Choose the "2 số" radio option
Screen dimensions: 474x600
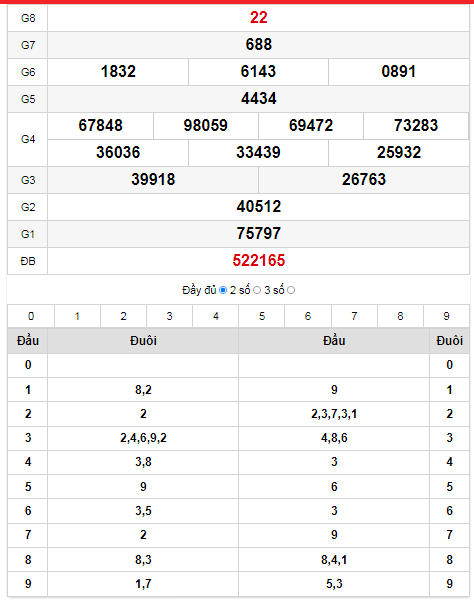tap(257, 290)
